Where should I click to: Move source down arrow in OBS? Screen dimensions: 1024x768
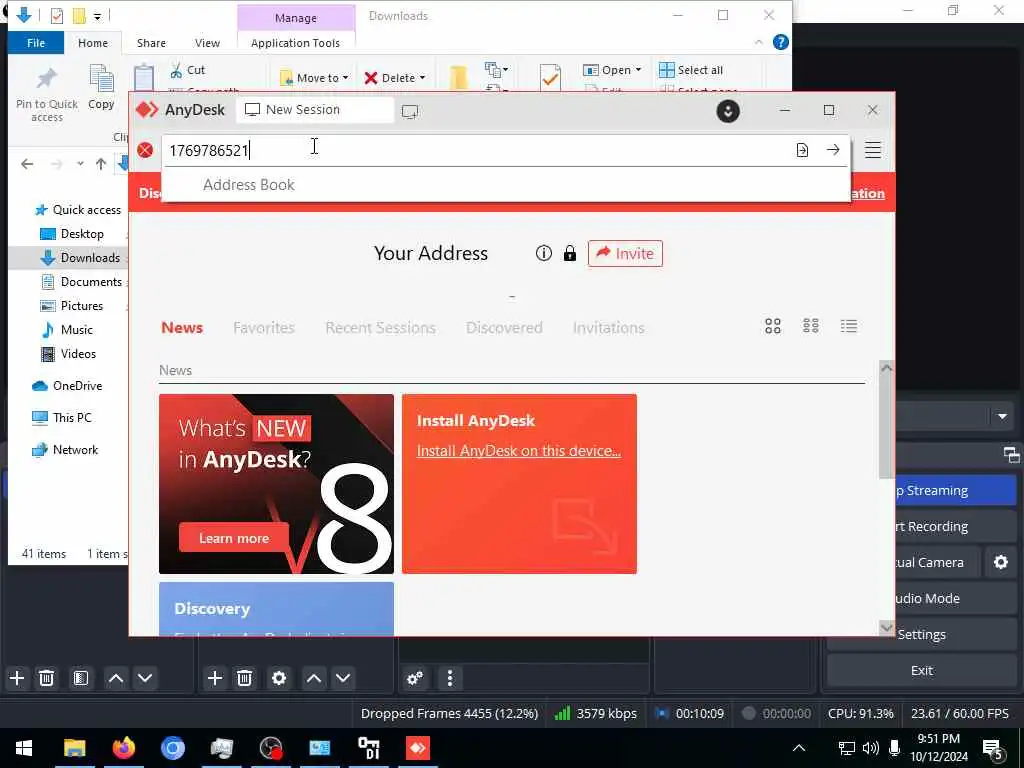(x=343, y=679)
